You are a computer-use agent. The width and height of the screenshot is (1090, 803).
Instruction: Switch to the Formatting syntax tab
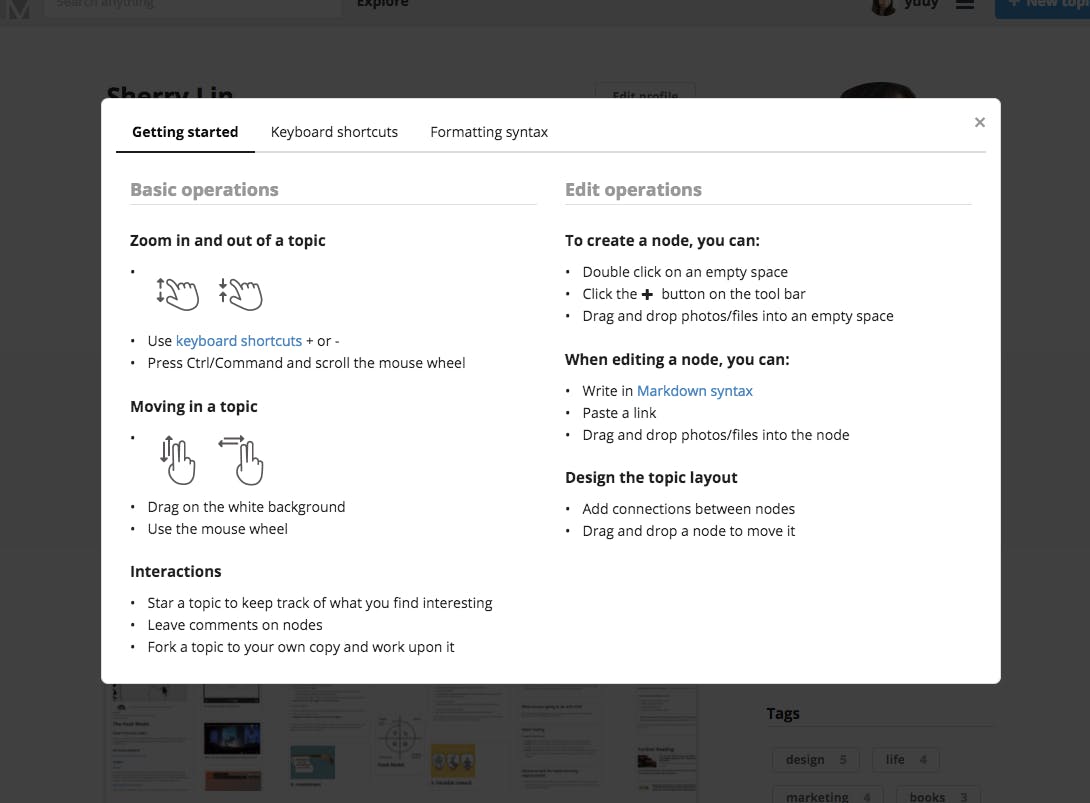click(489, 132)
